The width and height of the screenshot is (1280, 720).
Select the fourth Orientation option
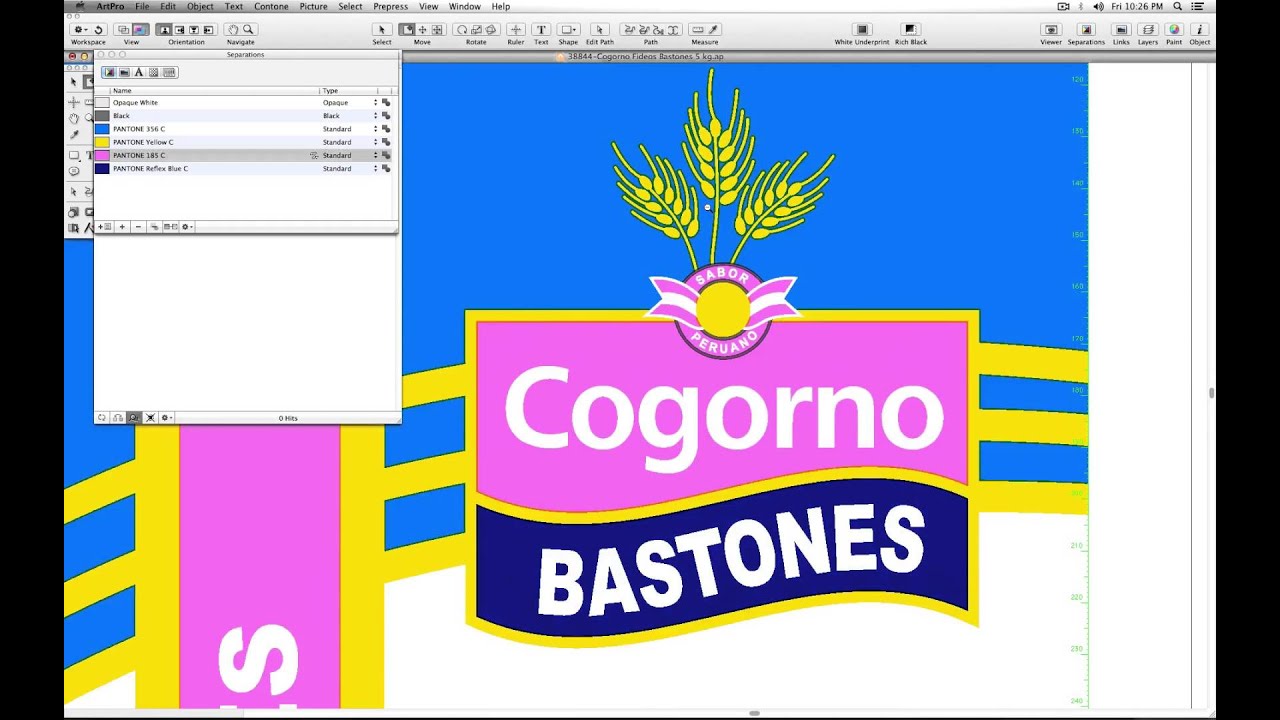tap(209, 30)
